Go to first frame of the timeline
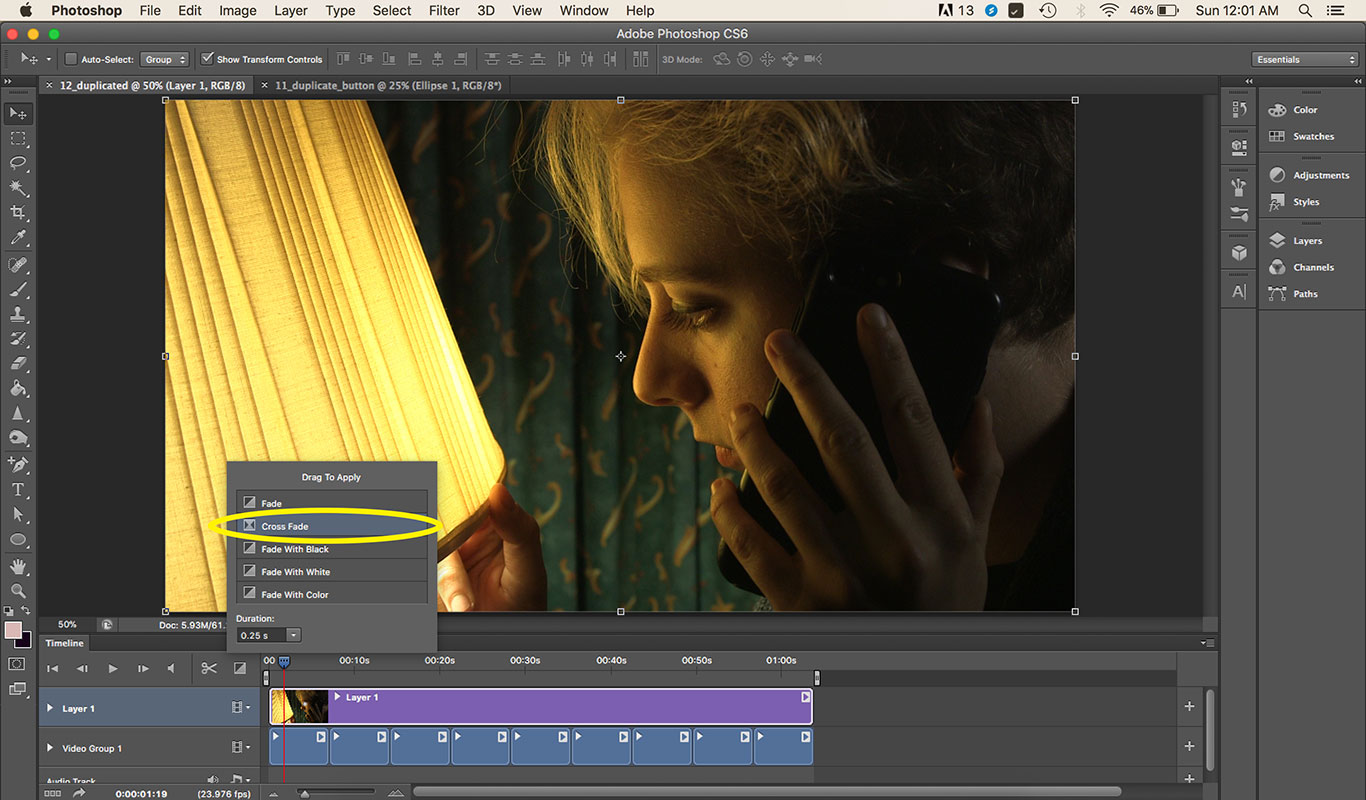Viewport: 1366px width, 800px height. pyautogui.click(x=53, y=668)
